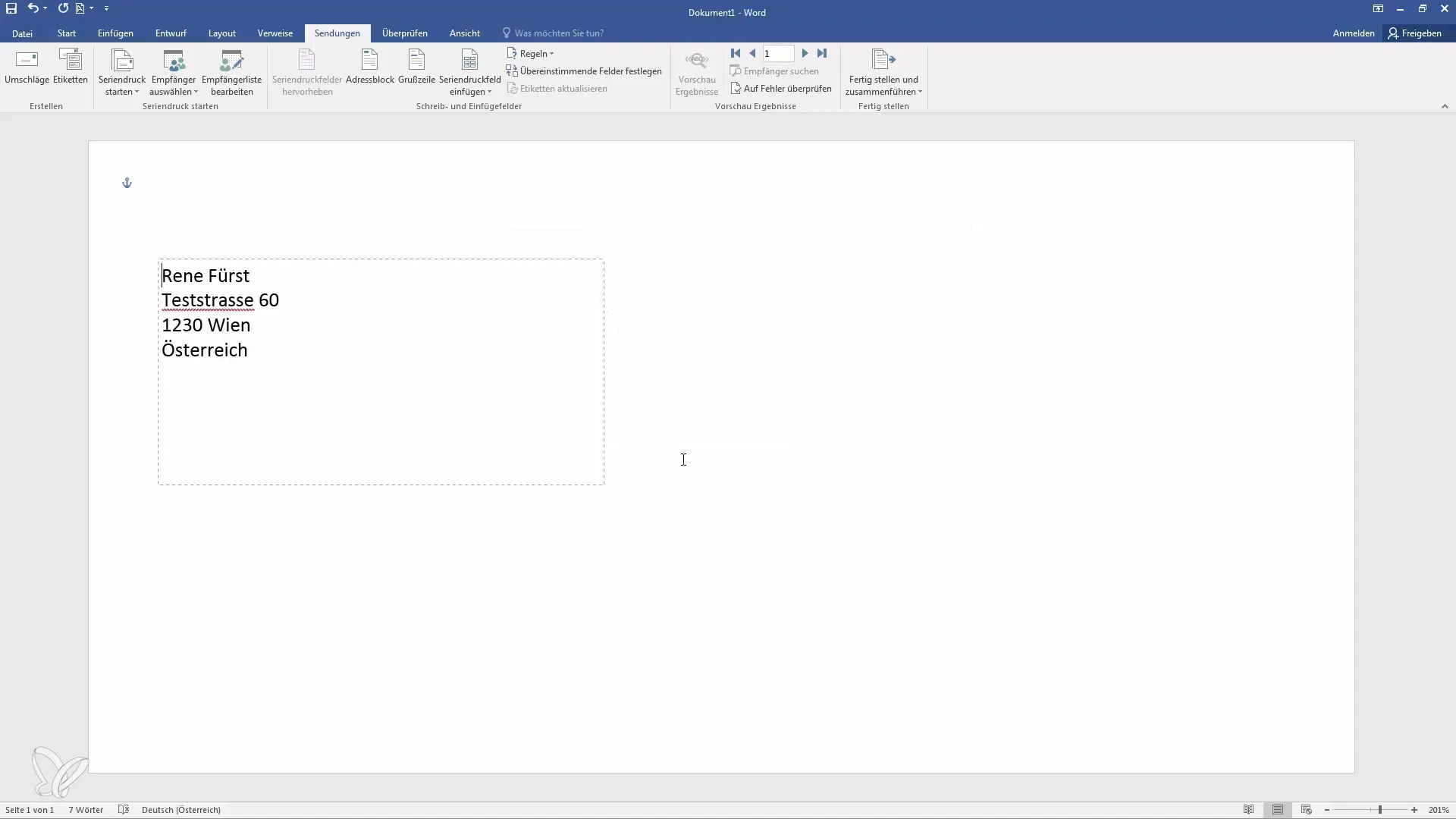The image size is (1456, 819).
Task: Click the proofing check status icon
Action: pyautogui.click(x=124, y=810)
